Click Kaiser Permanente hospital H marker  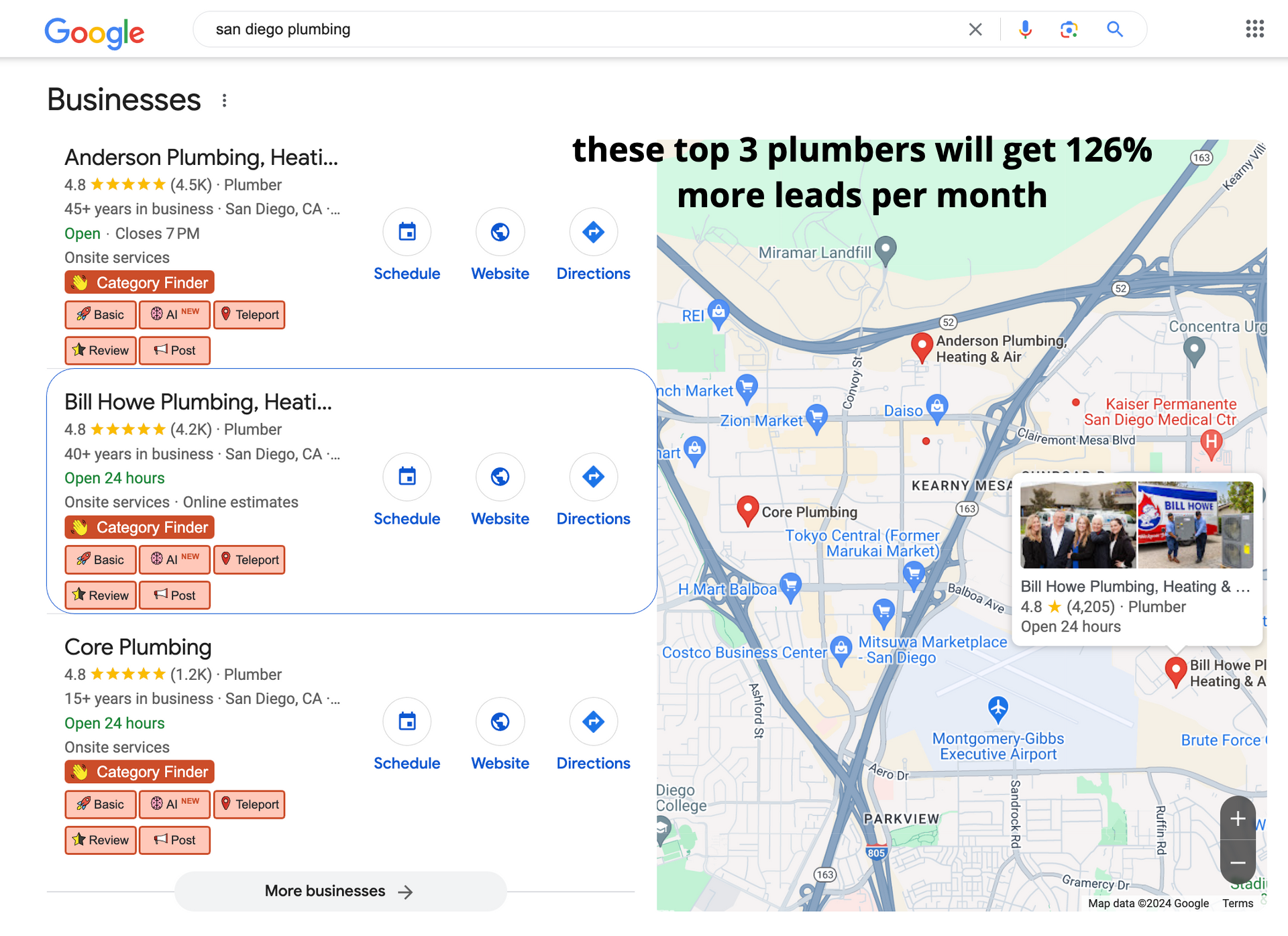[1211, 443]
